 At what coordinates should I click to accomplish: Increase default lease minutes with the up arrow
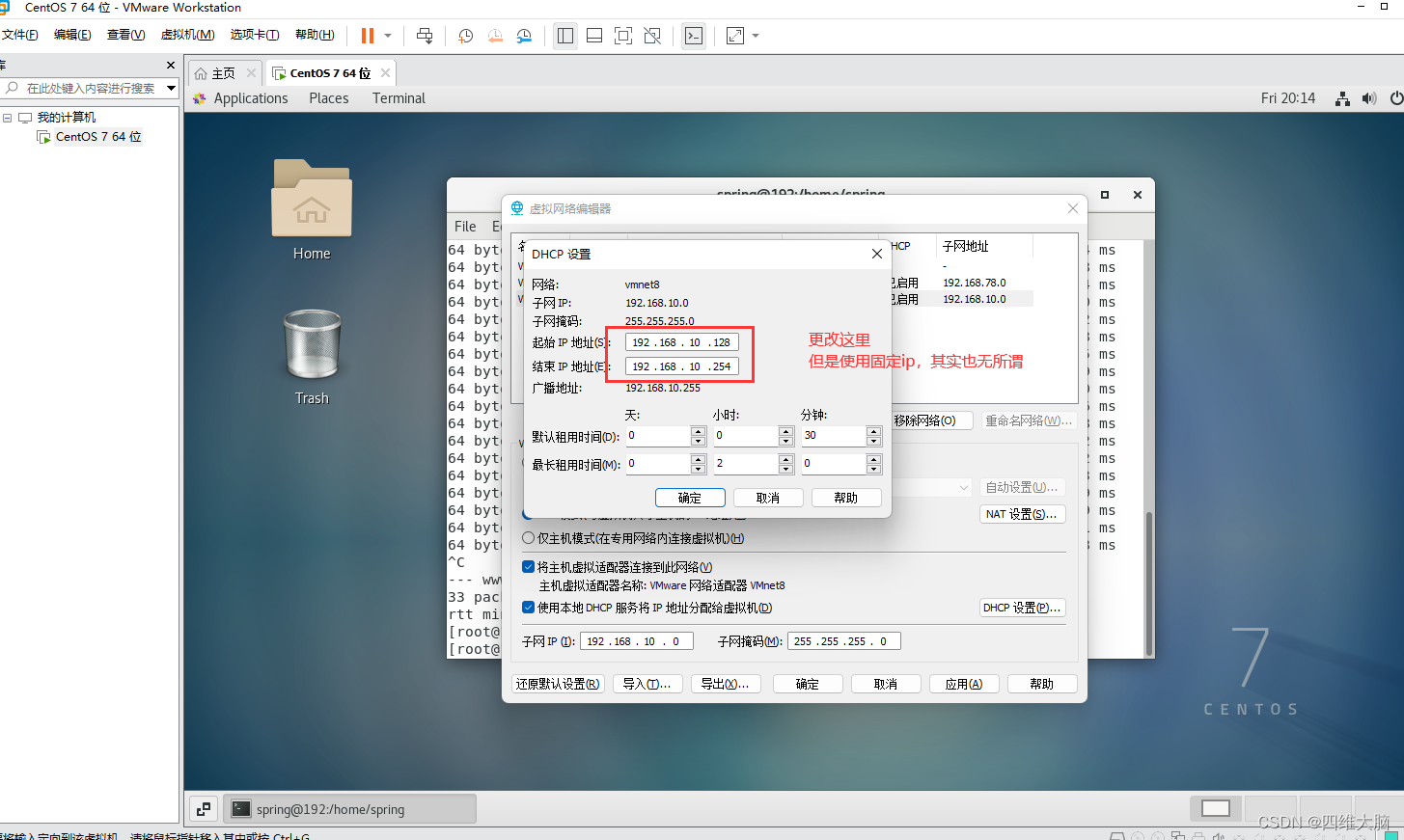pos(873,431)
